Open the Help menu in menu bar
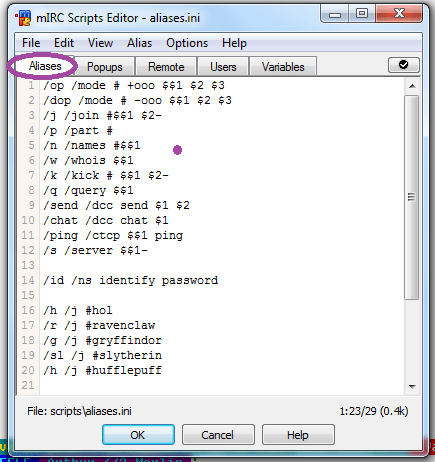 234,43
